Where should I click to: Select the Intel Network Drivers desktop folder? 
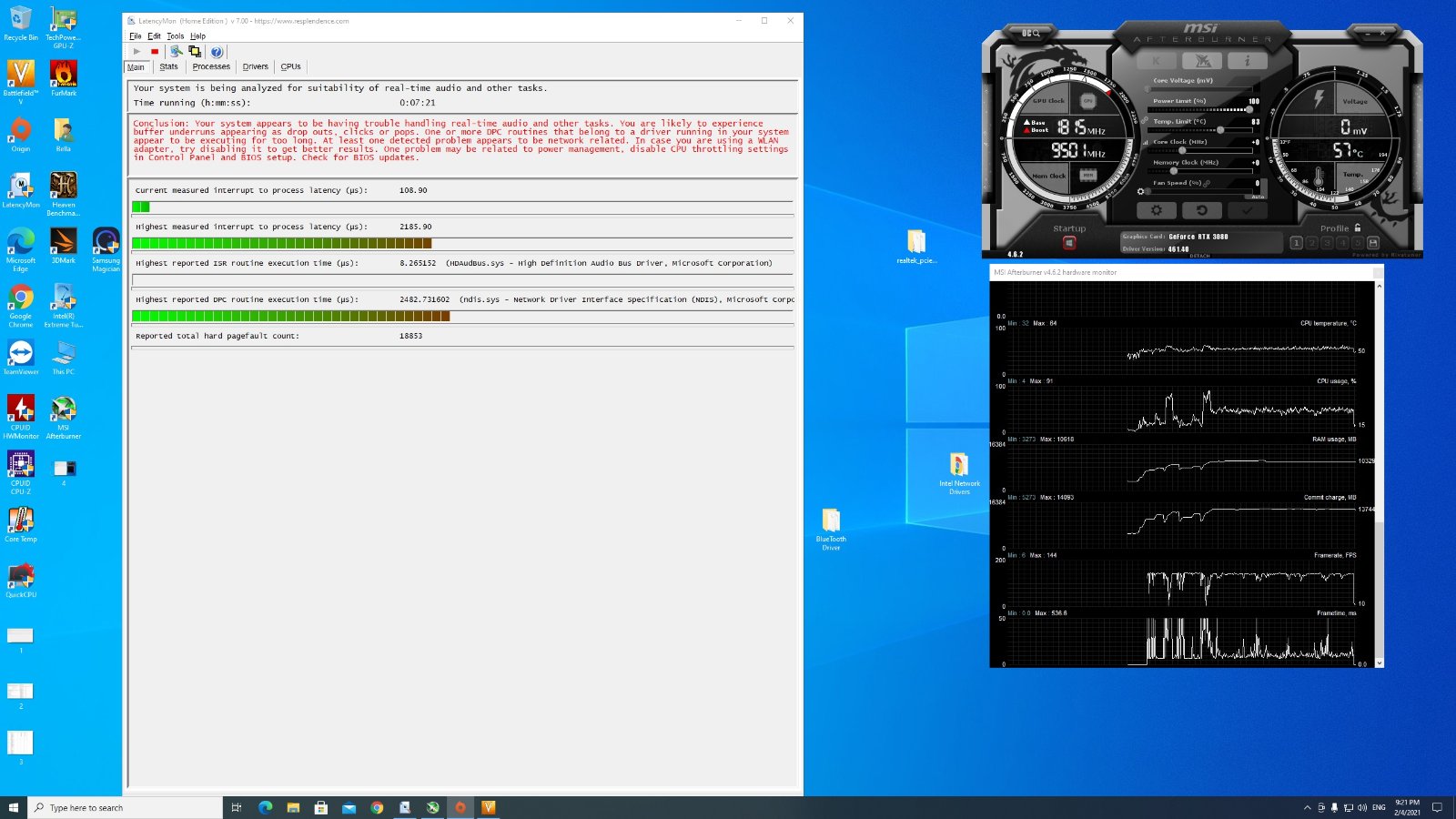click(x=959, y=473)
